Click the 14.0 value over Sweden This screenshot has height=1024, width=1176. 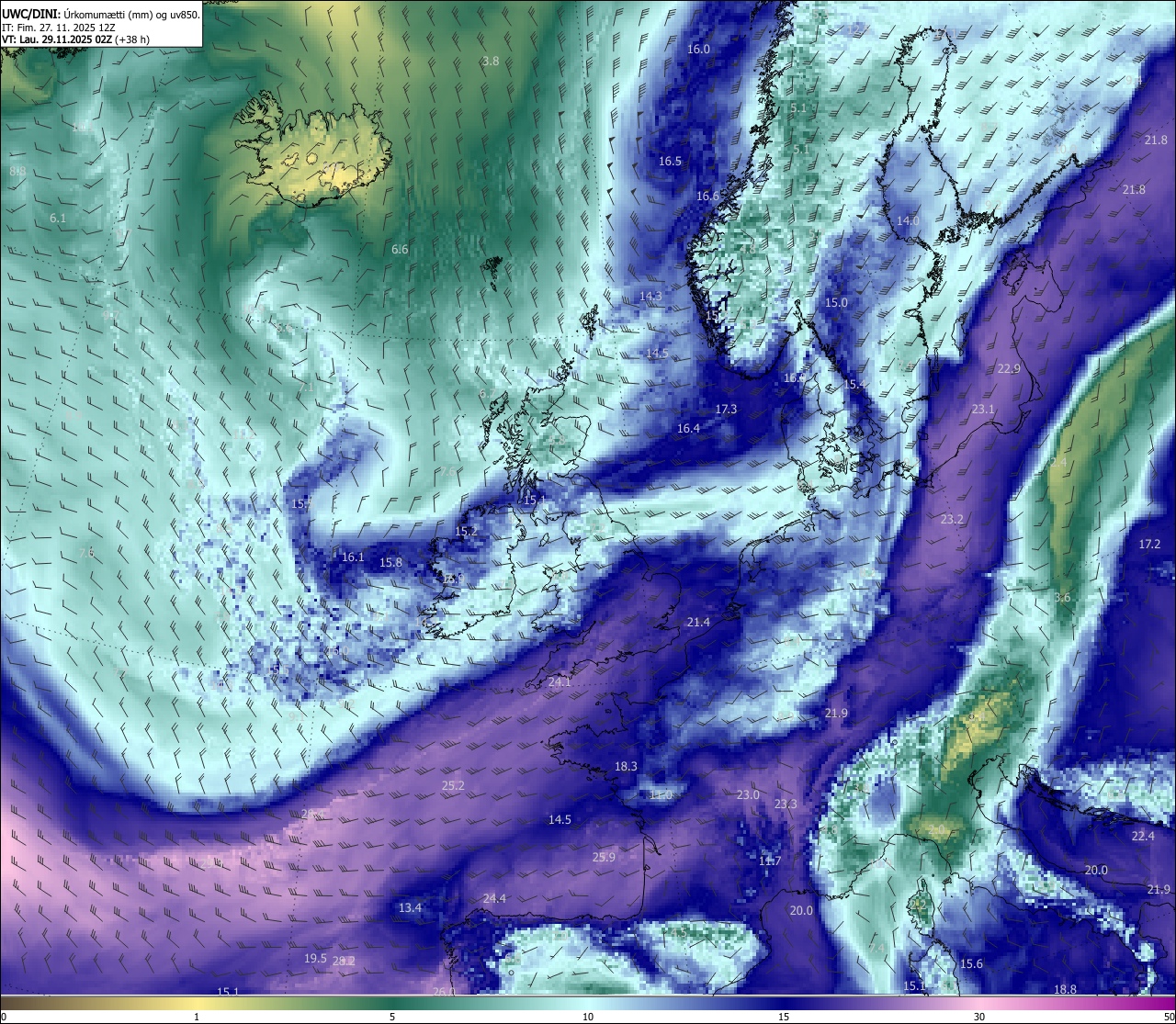click(908, 220)
